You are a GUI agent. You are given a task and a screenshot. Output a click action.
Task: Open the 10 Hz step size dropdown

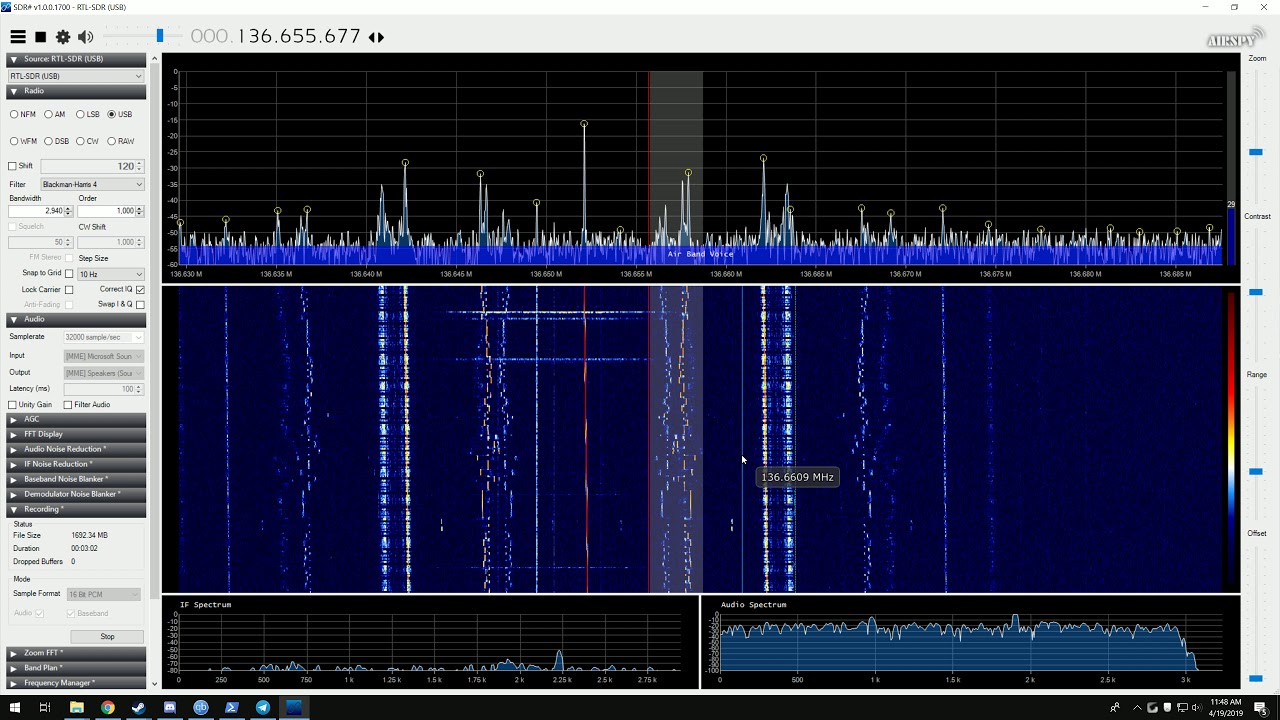click(x=111, y=274)
